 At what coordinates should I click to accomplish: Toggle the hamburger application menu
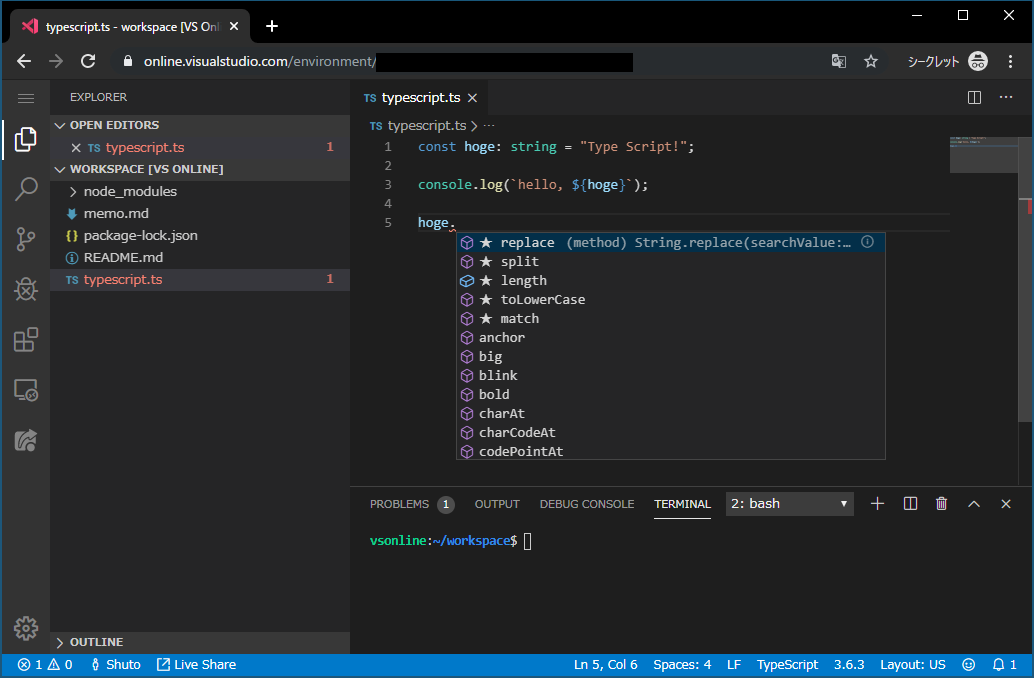click(26, 98)
